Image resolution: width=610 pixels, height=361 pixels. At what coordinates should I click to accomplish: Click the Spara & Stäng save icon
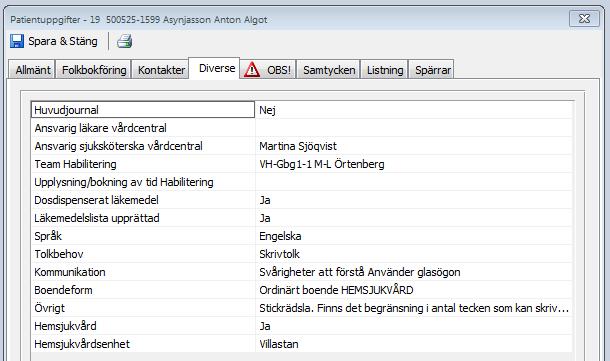tap(17, 41)
